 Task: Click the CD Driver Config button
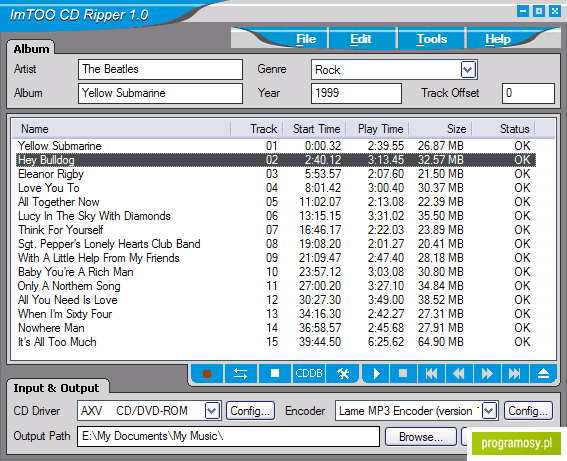tap(250, 411)
